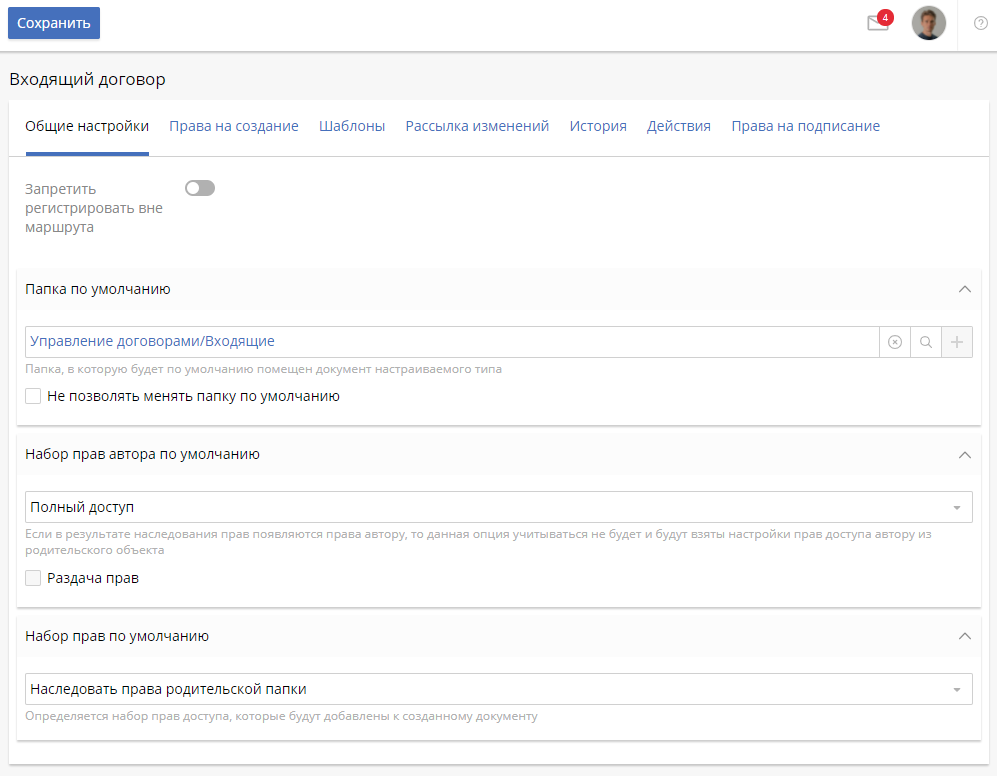The height and width of the screenshot is (776, 997).
Task: Open the Полный доступ dropdown
Action: (498, 508)
